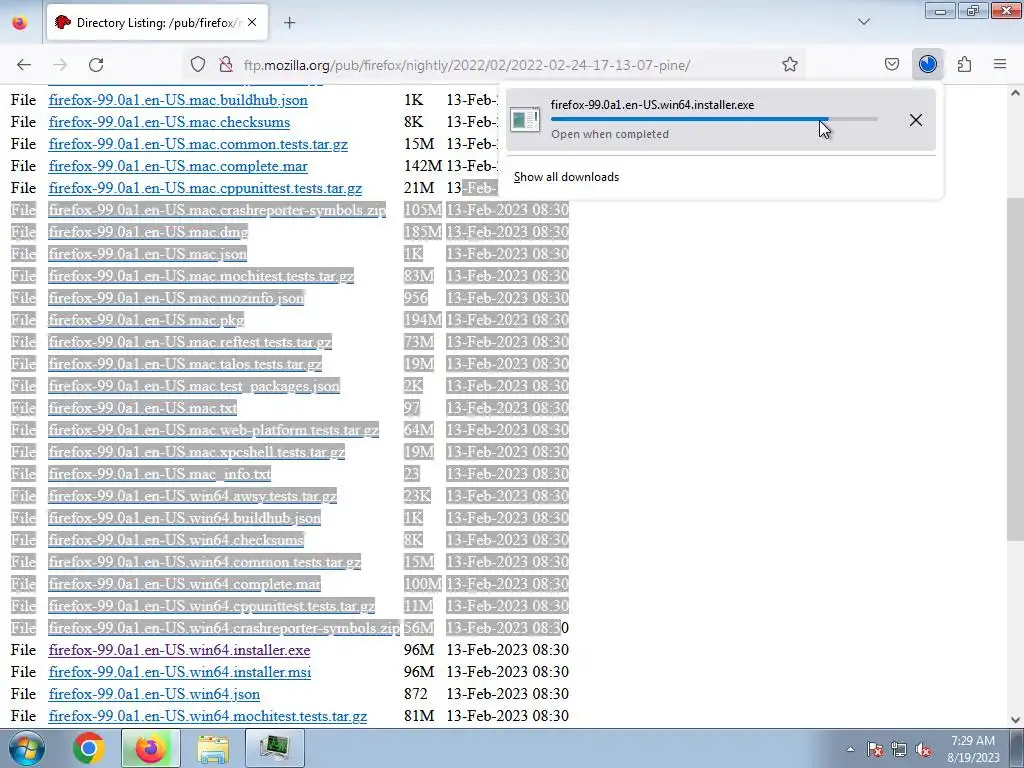Open a new tab with plus
Screen dimensions: 1024x768
coord(289,23)
